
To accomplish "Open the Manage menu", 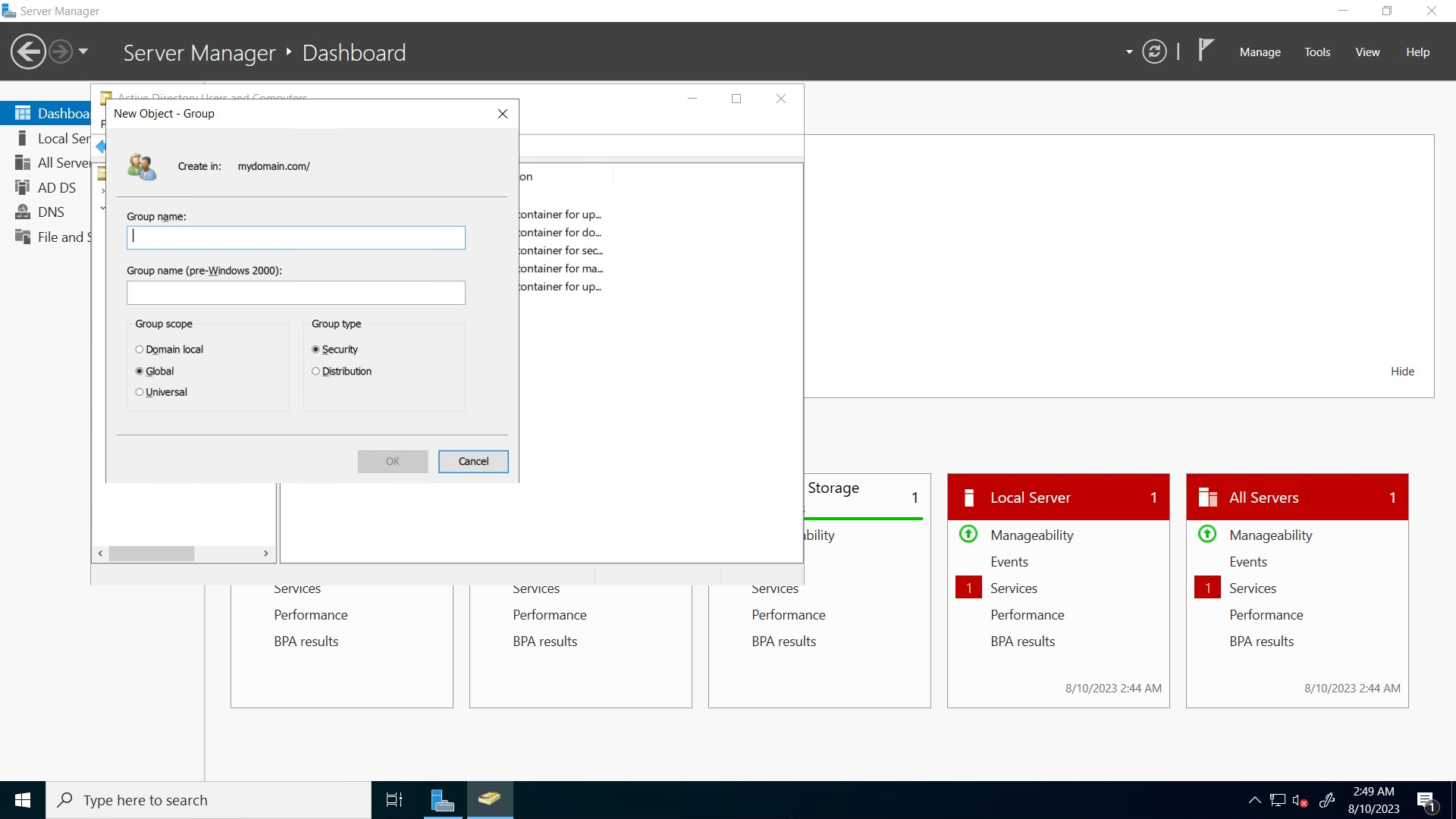I will point(1260,52).
